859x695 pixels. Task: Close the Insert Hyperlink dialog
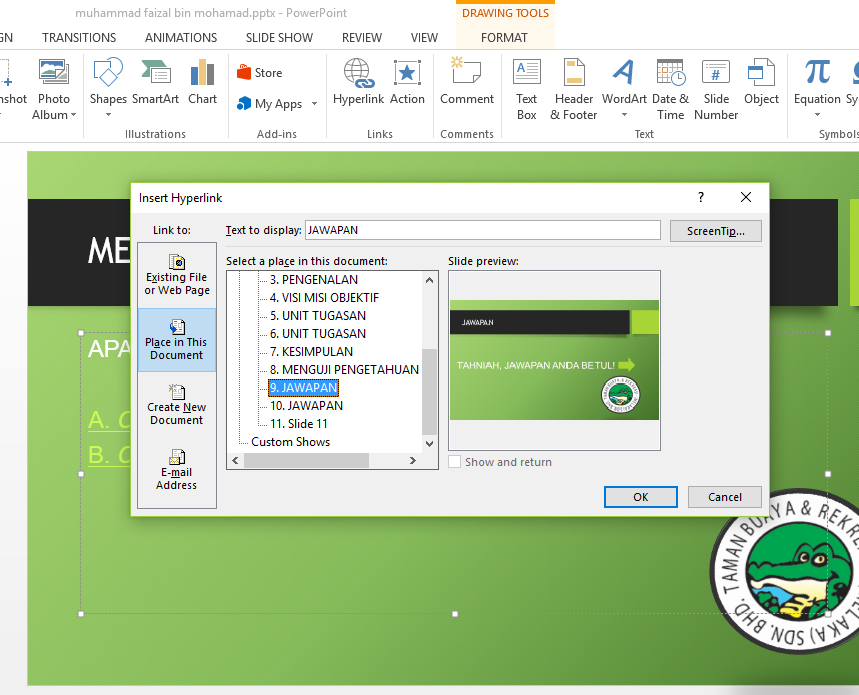point(746,197)
